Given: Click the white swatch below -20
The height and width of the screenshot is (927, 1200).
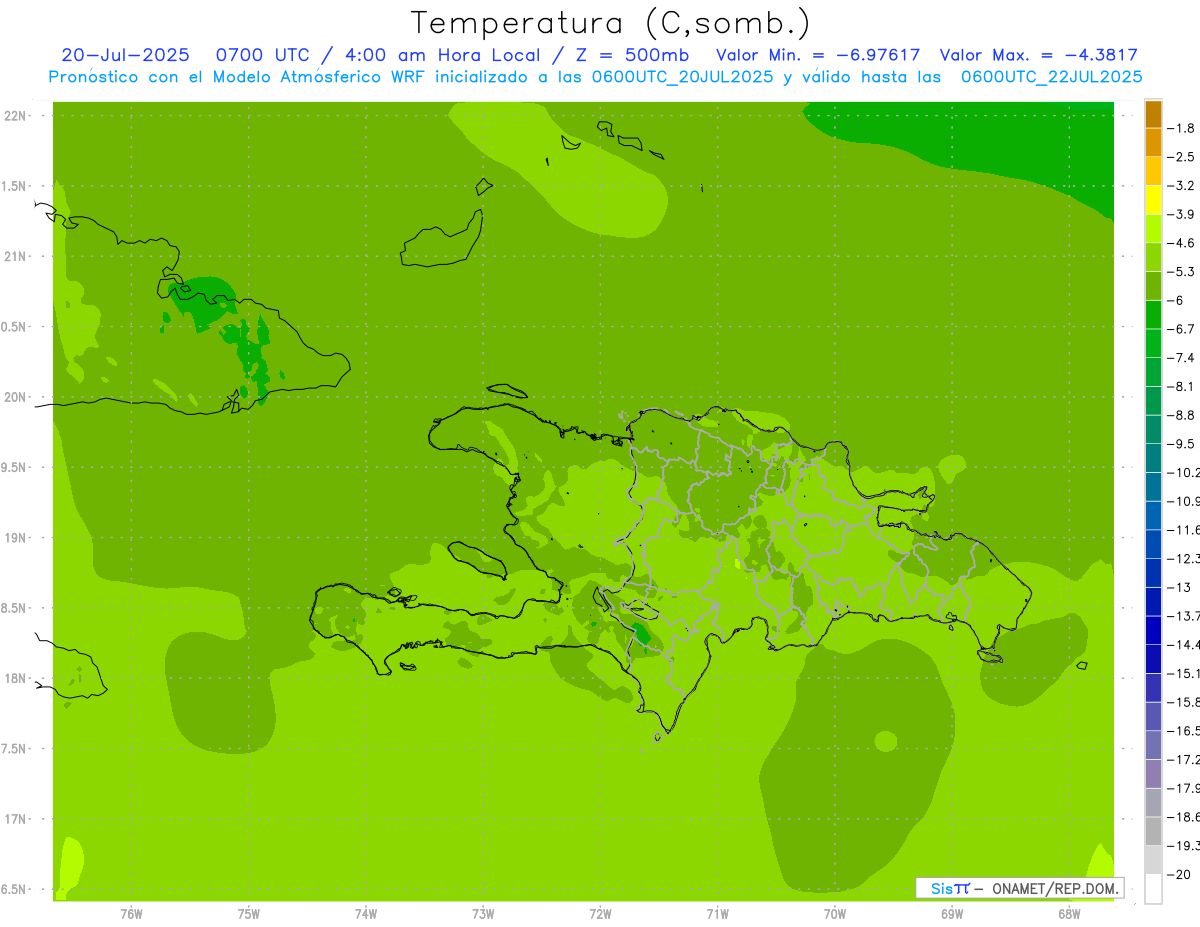Looking at the screenshot, I should pos(1153,889).
